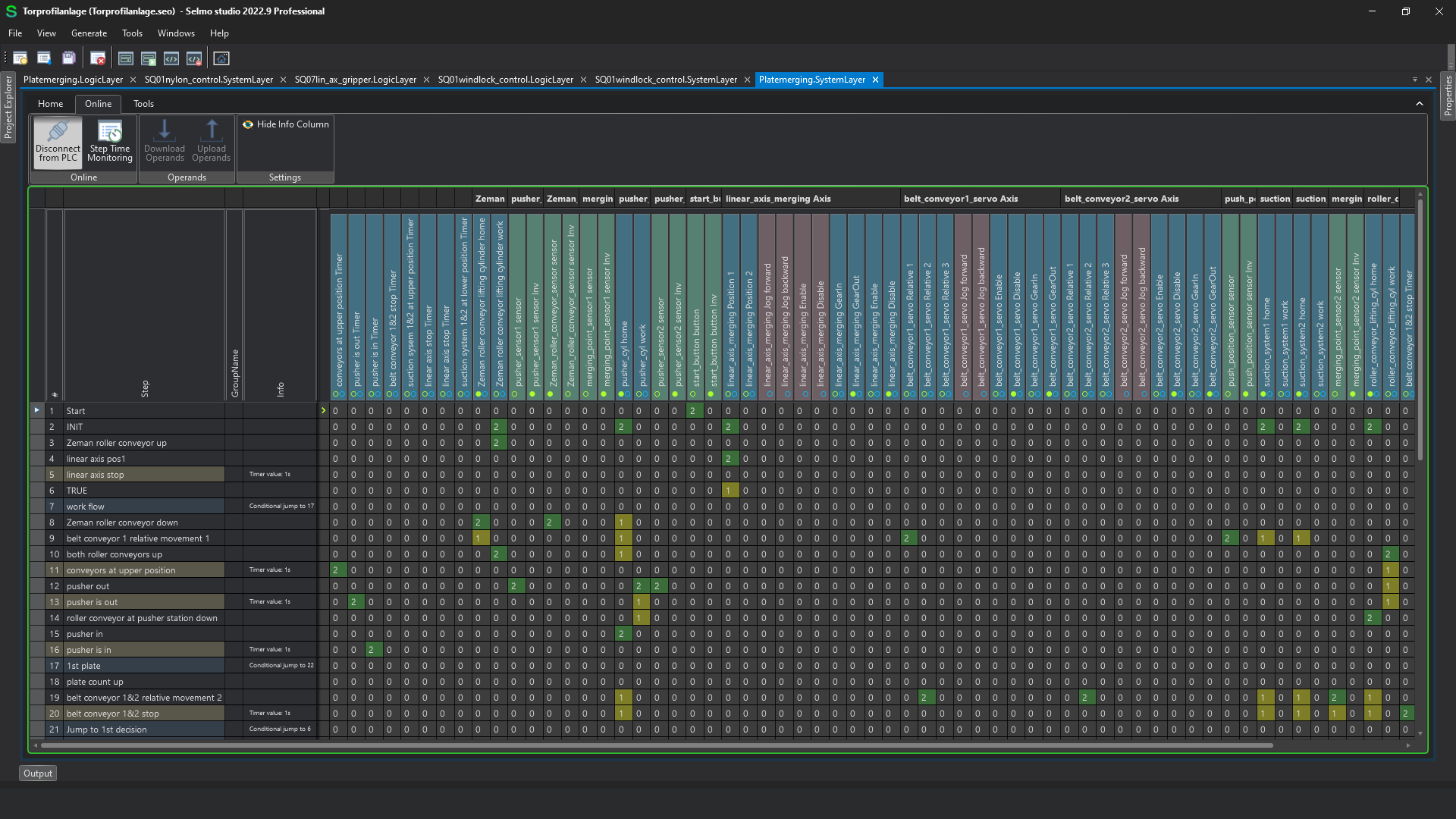
Task: Open the View menu
Action: click(x=46, y=33)
